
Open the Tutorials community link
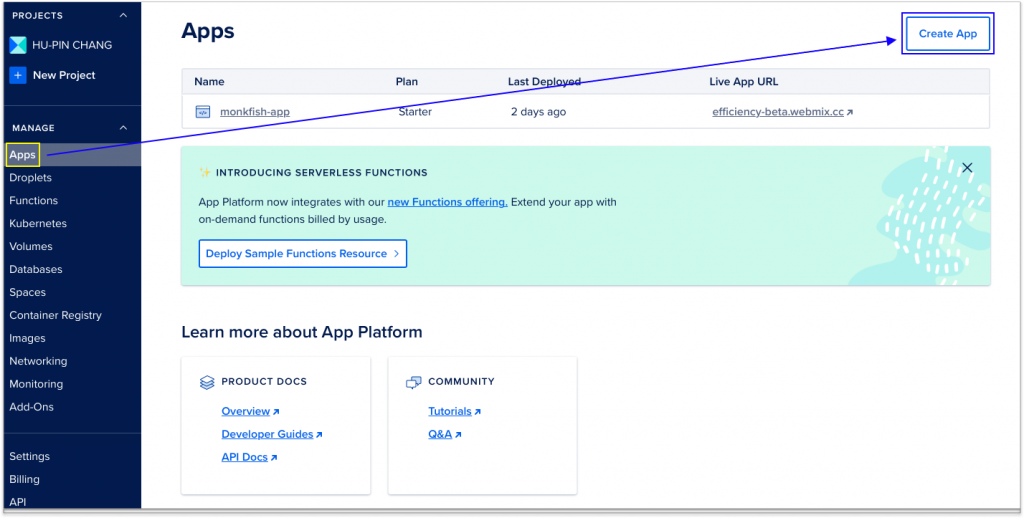pos(450,412)
